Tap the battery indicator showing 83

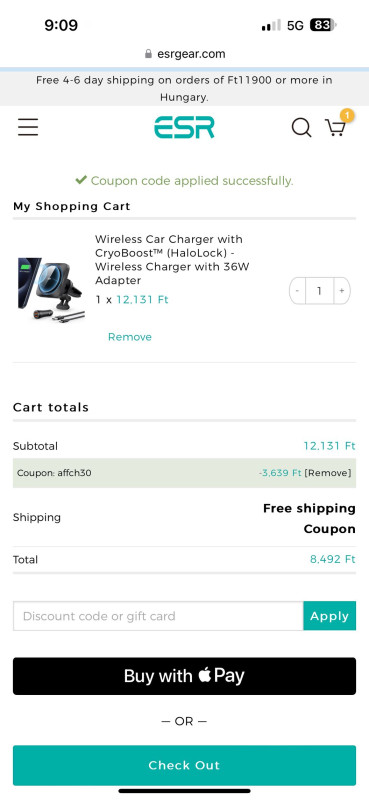[x=323, y=25]
